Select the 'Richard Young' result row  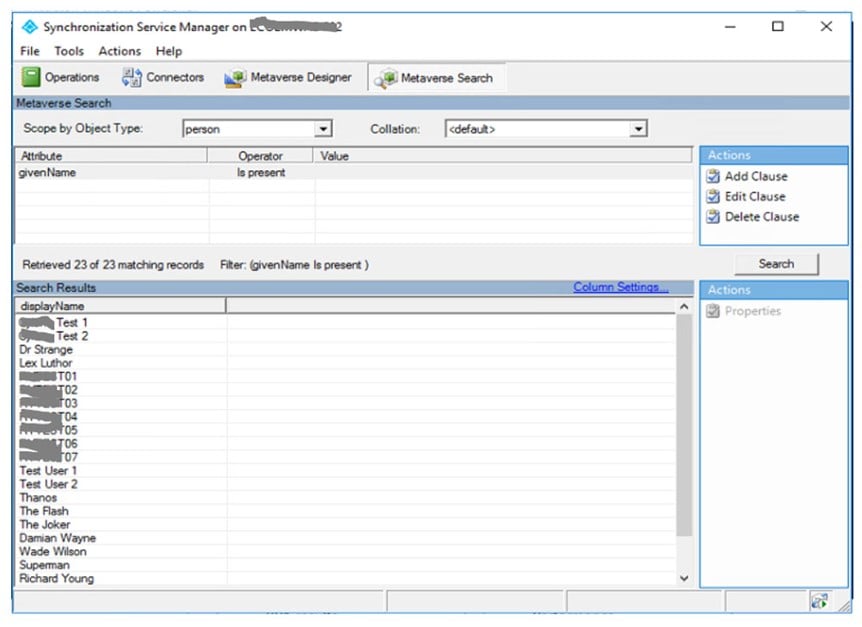345,579
